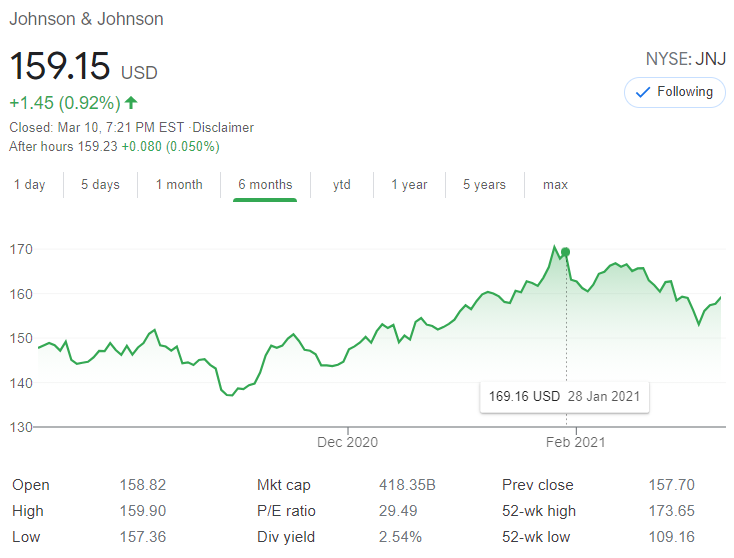
Task: Show the 1 year chart
Action: (x=409, y=184)
